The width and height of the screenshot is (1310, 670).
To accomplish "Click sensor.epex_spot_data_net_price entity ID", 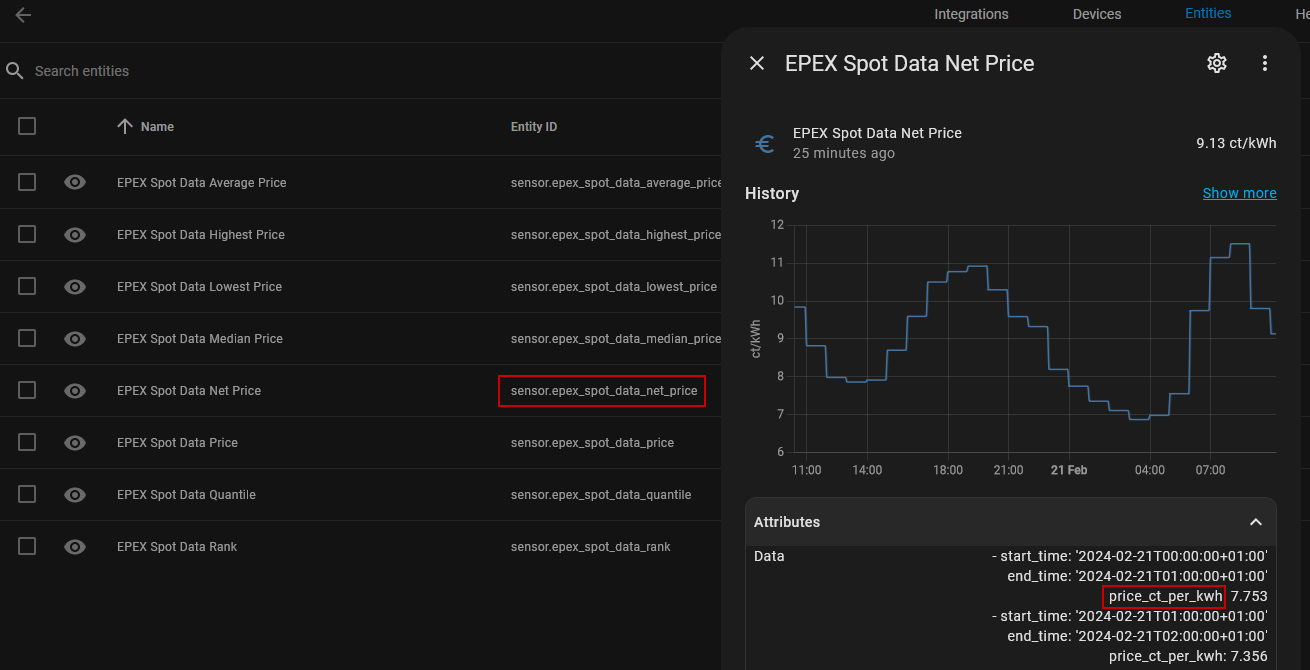I will [604, 391].
